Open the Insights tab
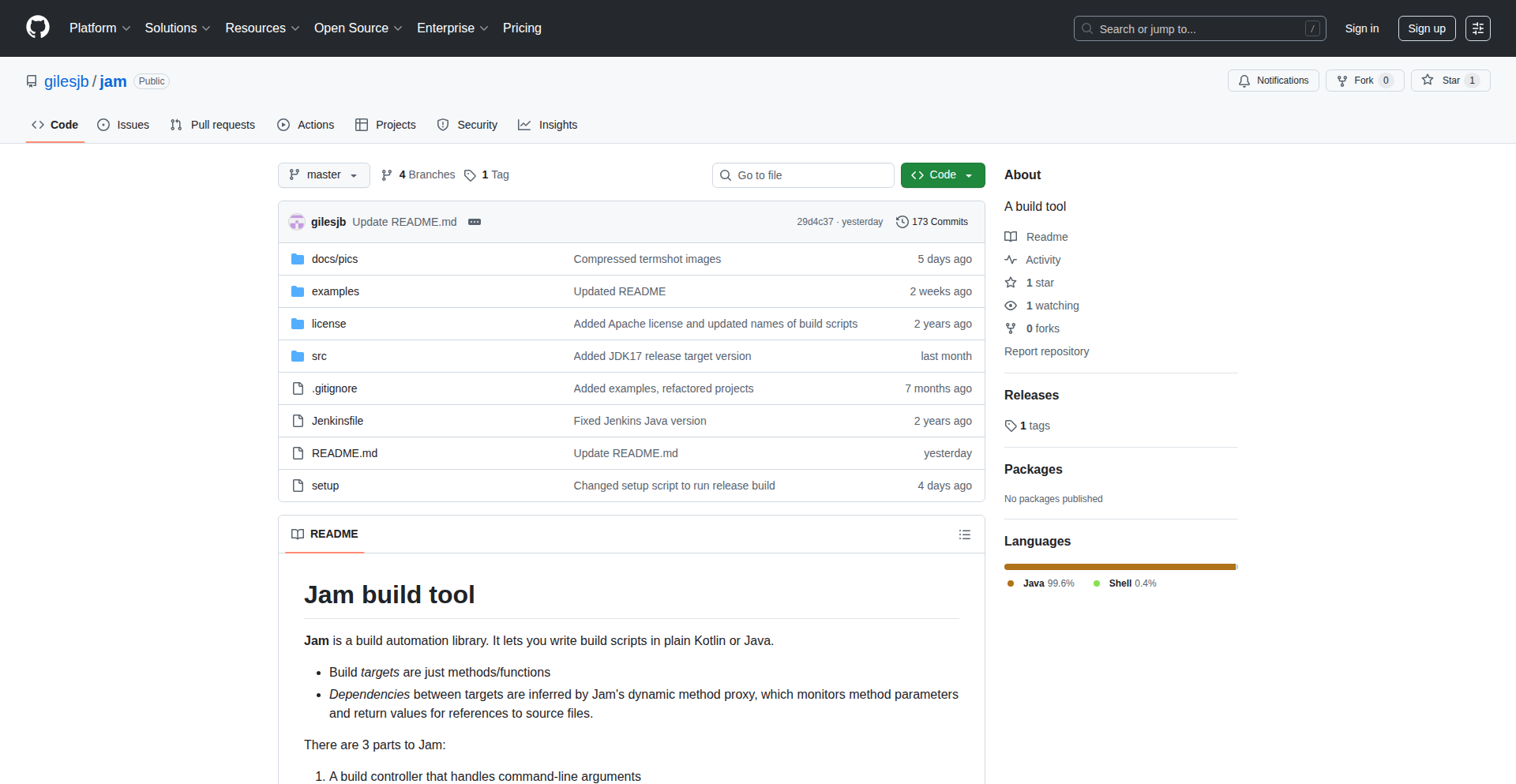Viewport: 1516px width, 784px height. coord(548,125)
